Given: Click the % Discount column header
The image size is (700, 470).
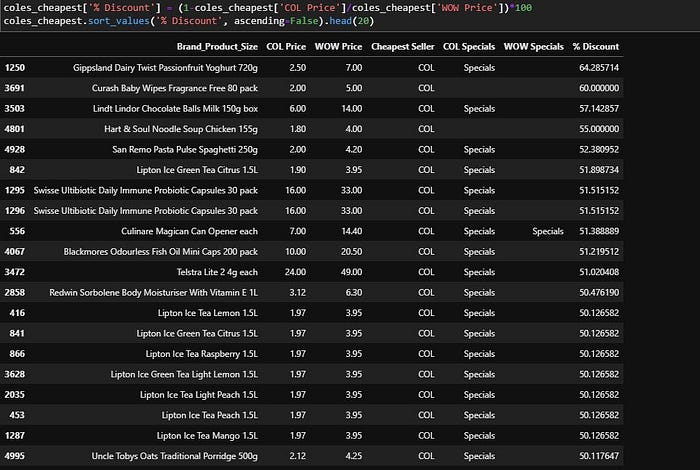Looking at the screenshot, I should 596,46.
